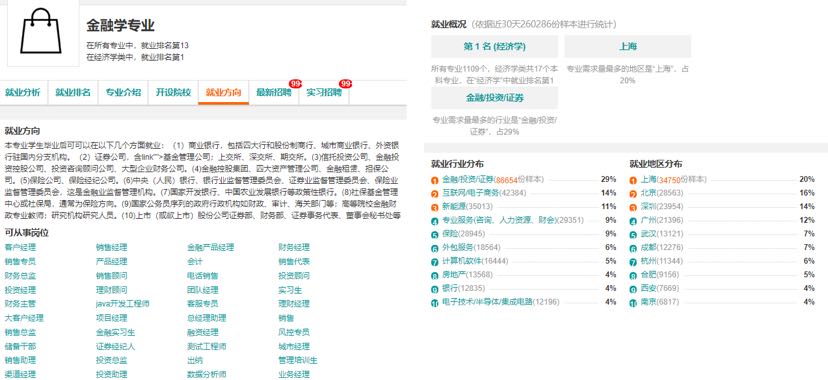Image resolution: width=828 pixels, height=380 pixels.
Task: Click rank 1 badge beside 上海
Action: click(x=633, y=180)
